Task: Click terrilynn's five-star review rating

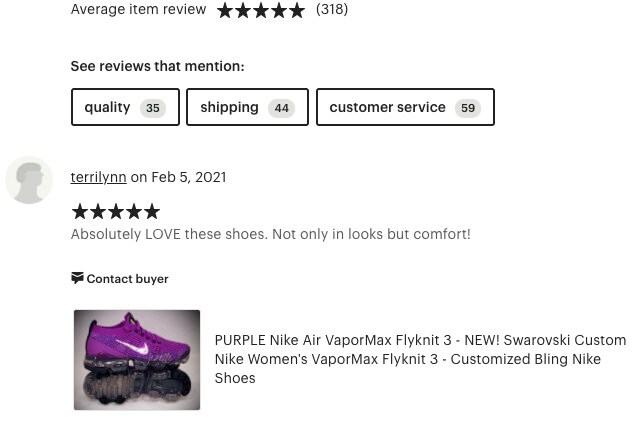Action: [116, 212]
